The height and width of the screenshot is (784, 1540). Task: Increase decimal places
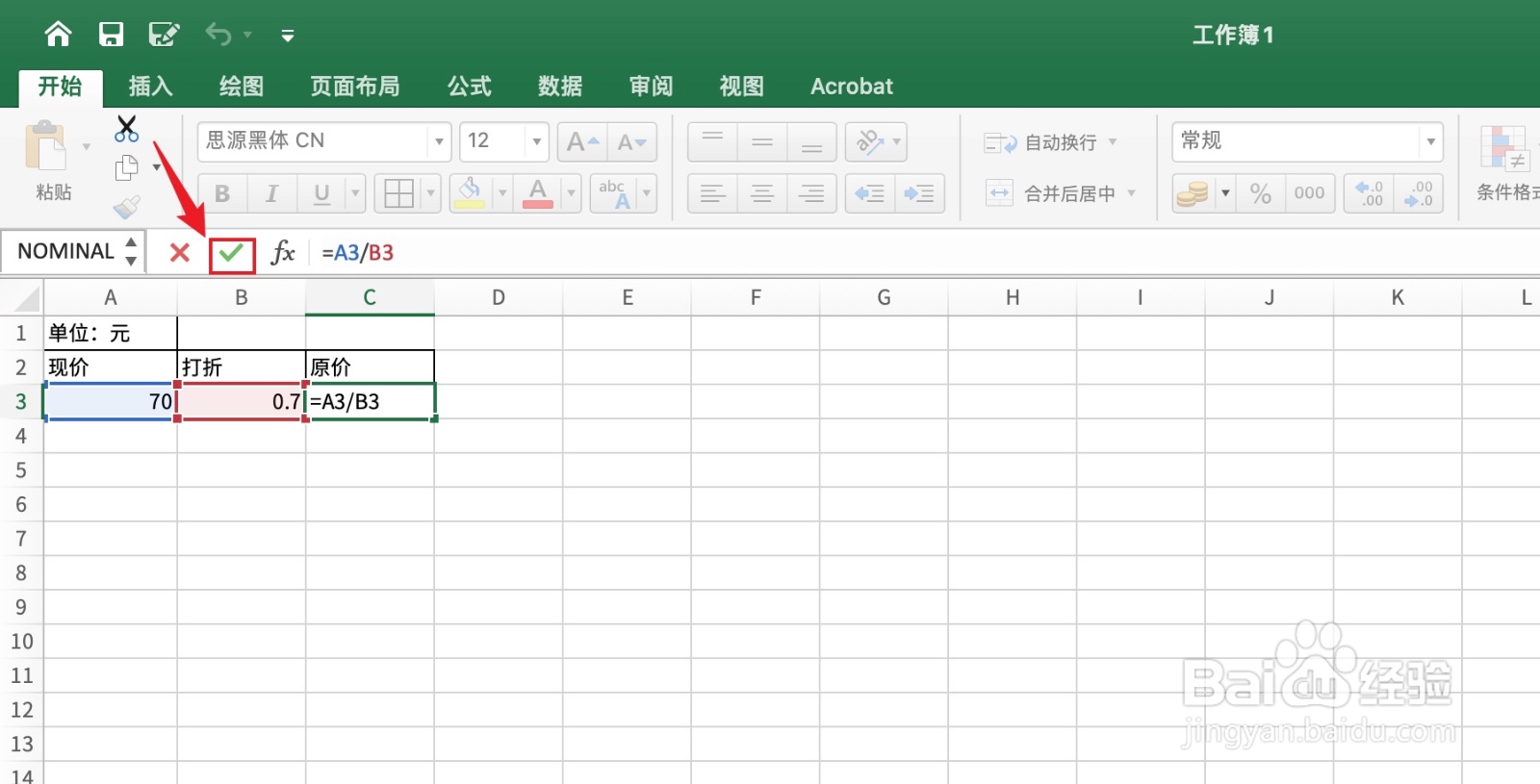tap(1368, 193)
